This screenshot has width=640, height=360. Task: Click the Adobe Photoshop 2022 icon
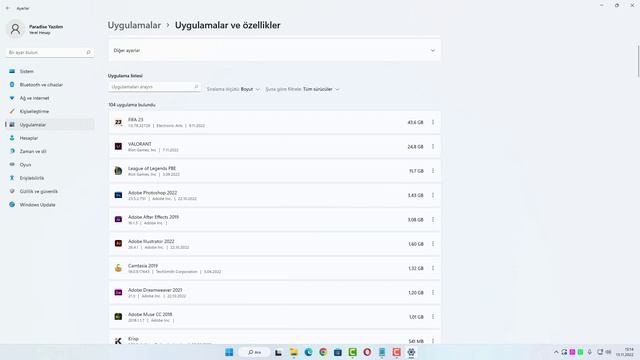coord(118,195)
